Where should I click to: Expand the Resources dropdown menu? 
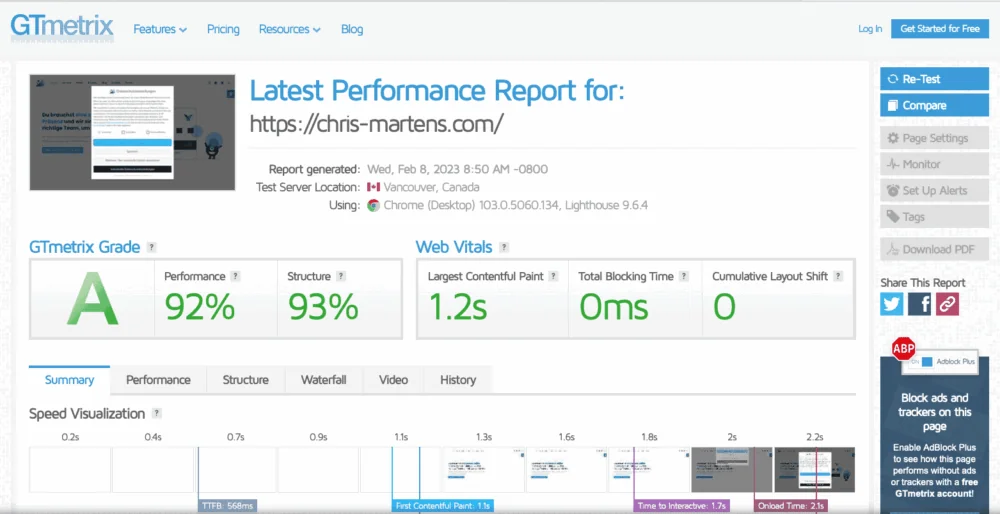(x=289, y=29)
